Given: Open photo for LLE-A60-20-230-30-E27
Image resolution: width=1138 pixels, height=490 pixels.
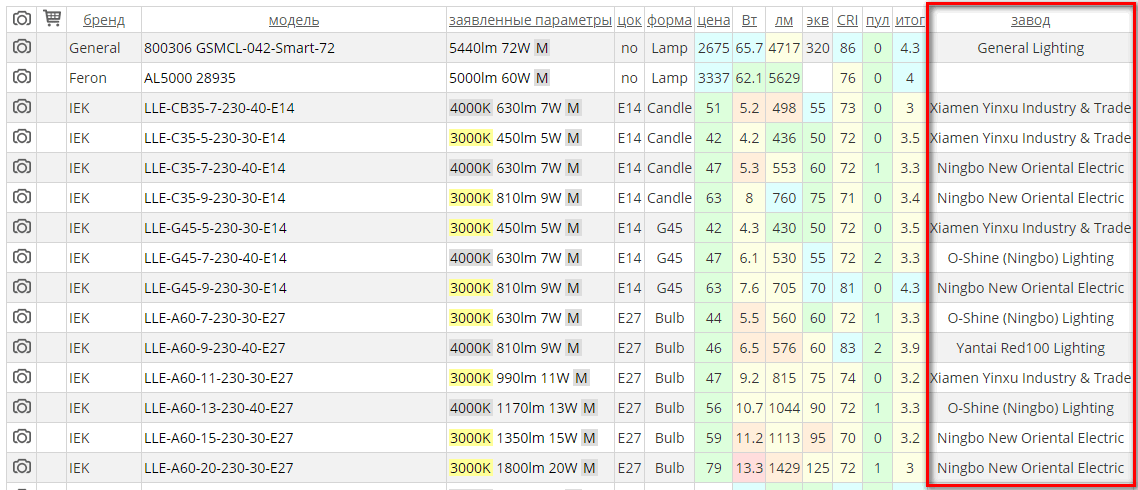Looking at the screenshot, I should (x=22, y=467).
